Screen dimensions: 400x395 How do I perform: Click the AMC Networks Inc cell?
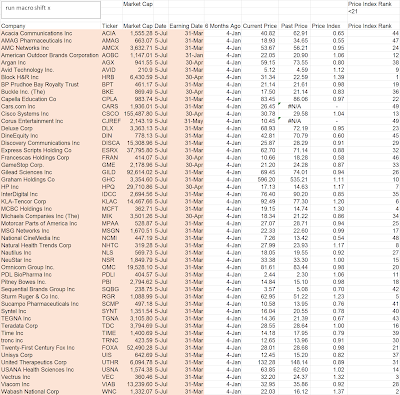pyautogui.click(x=51, y=48)
